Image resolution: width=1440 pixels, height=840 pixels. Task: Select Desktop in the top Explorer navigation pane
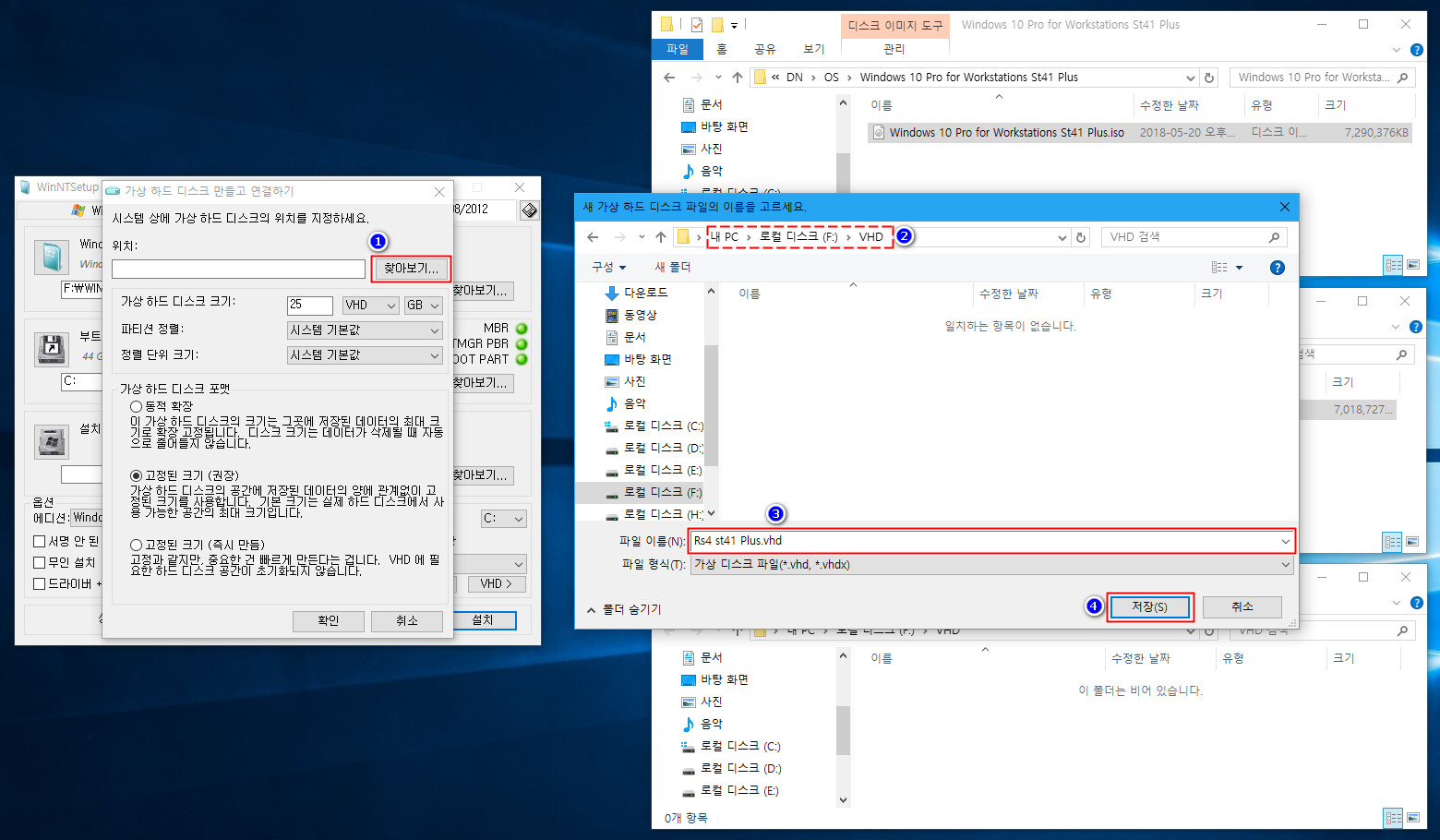[x=714, y=127]
